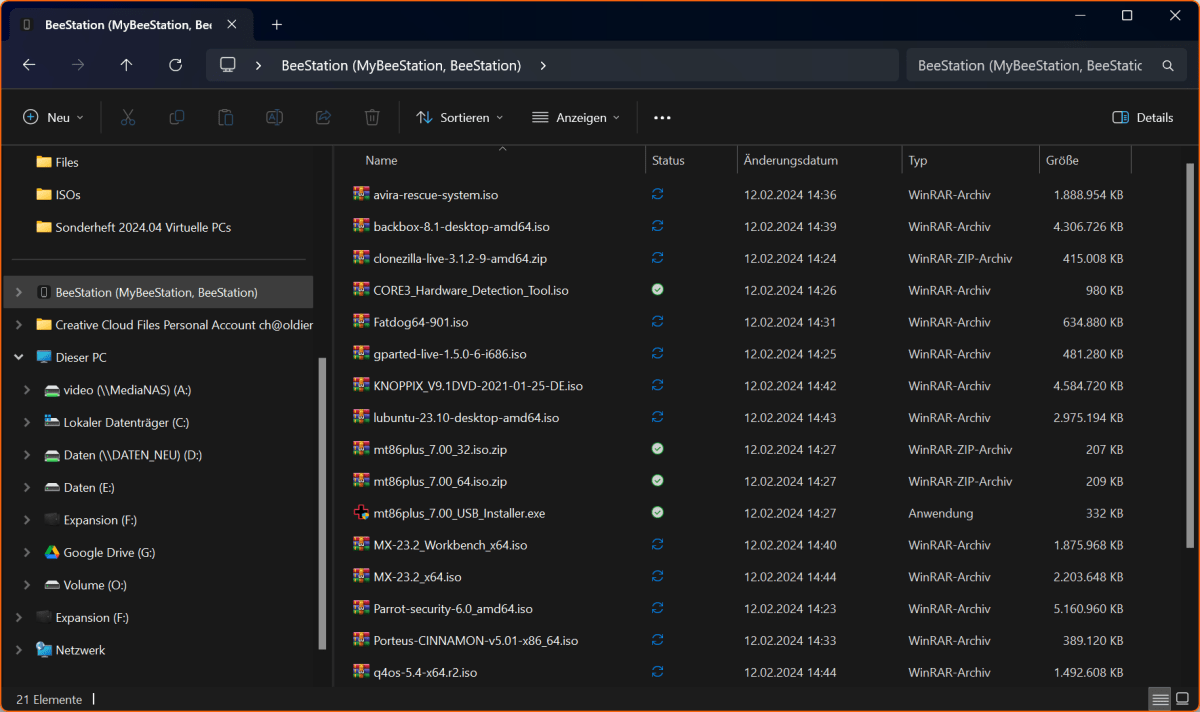Open the Neu dropdown menu
This screenshot has width=1200, height=712.
click(53, 117)
